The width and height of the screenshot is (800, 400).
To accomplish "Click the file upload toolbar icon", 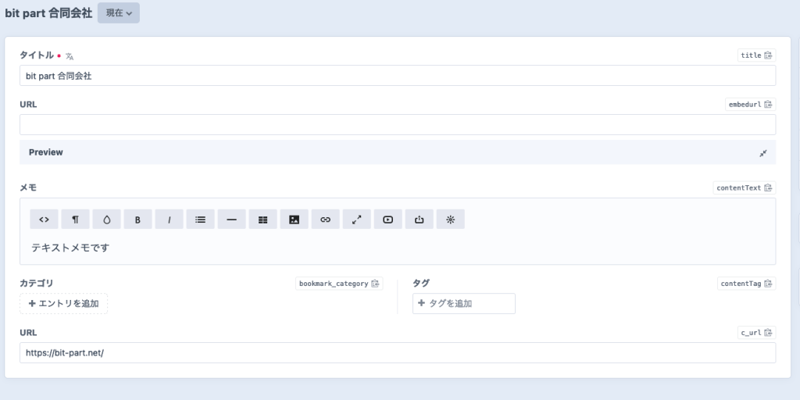I will tap(419, 219).
